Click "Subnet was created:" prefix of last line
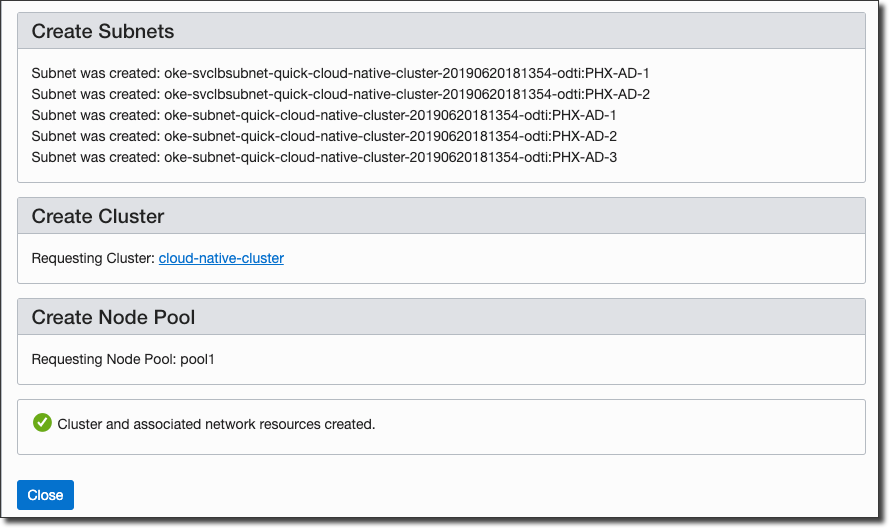 (x=95, y=157)
